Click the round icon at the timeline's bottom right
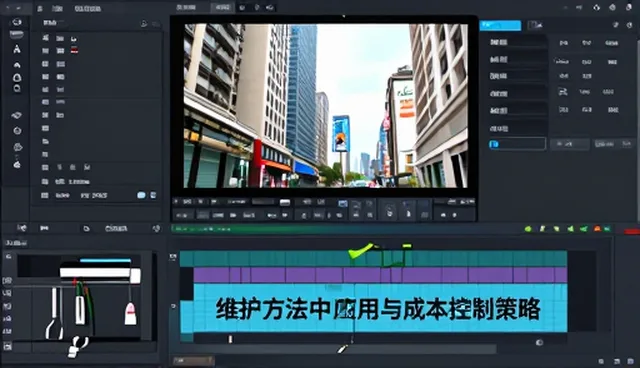 click(x=540, y=342)
